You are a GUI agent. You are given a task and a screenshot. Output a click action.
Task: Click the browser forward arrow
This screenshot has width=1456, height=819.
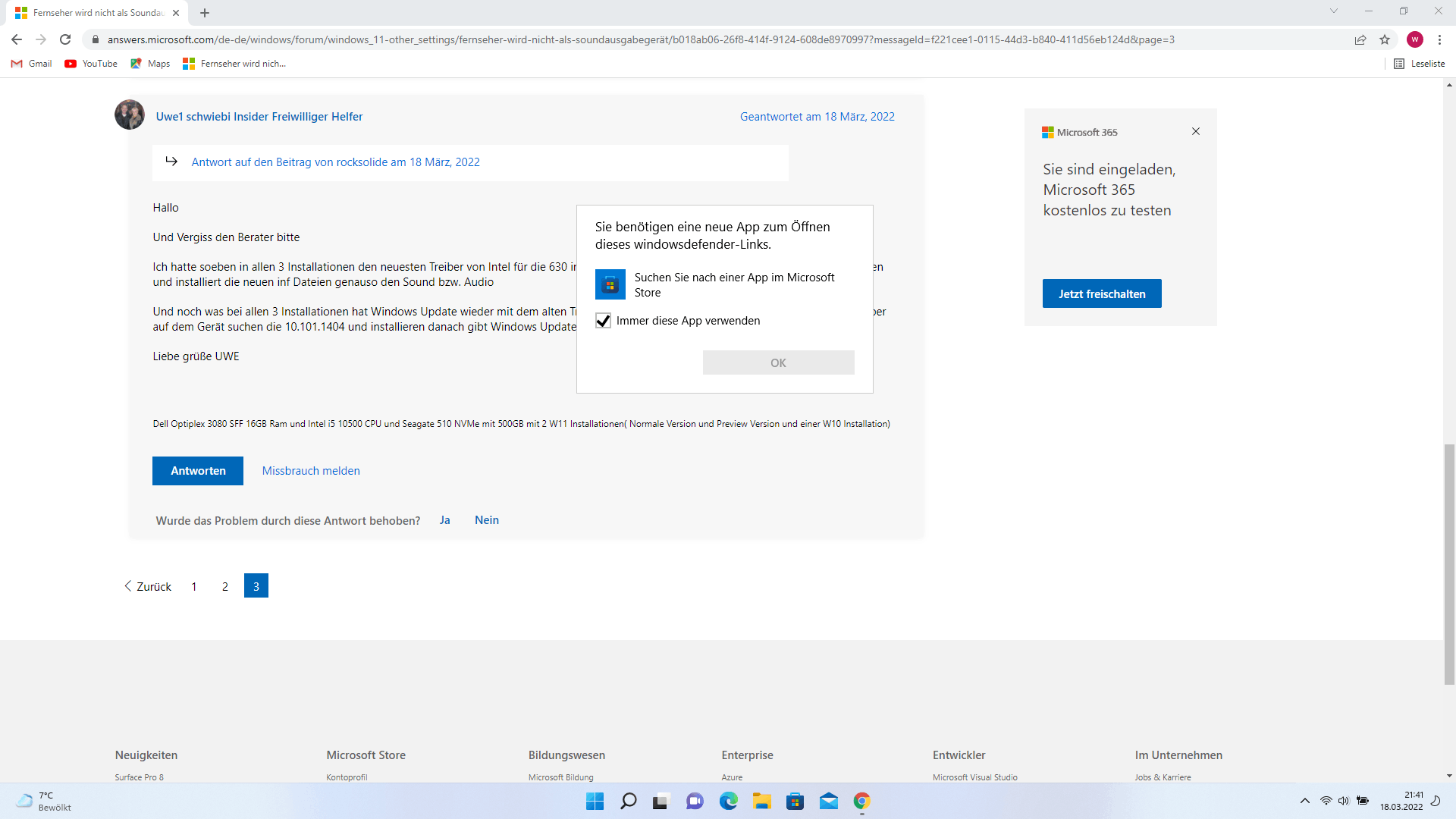[41, 39]
